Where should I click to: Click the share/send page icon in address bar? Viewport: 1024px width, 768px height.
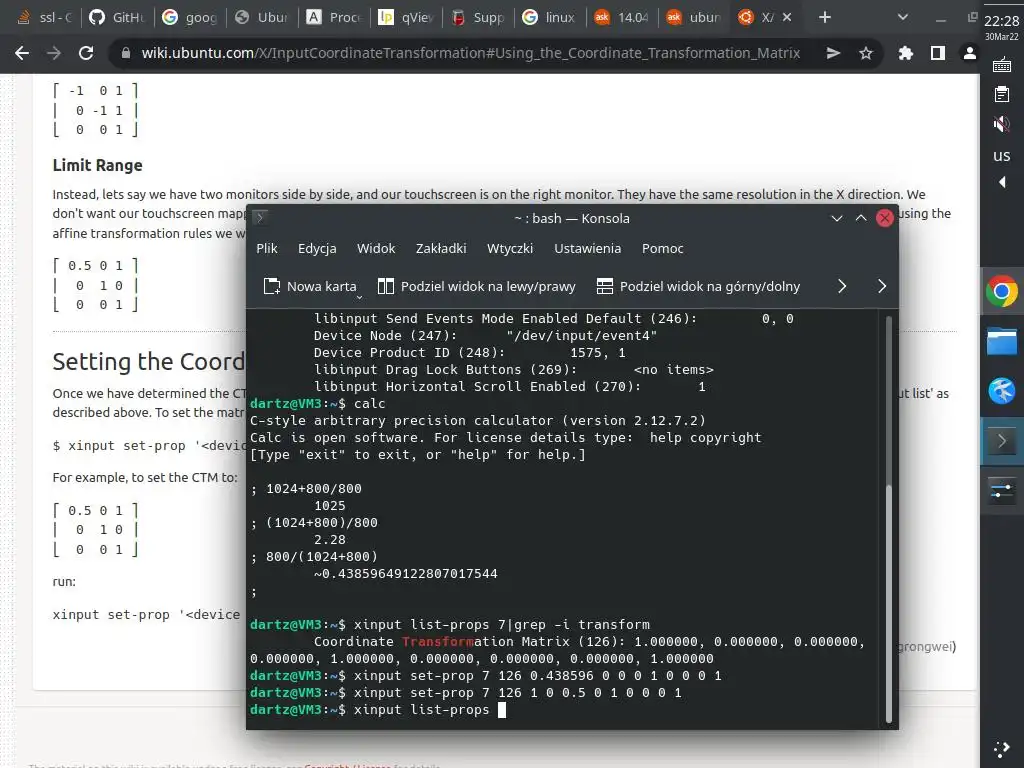click(x=833, y=53)
